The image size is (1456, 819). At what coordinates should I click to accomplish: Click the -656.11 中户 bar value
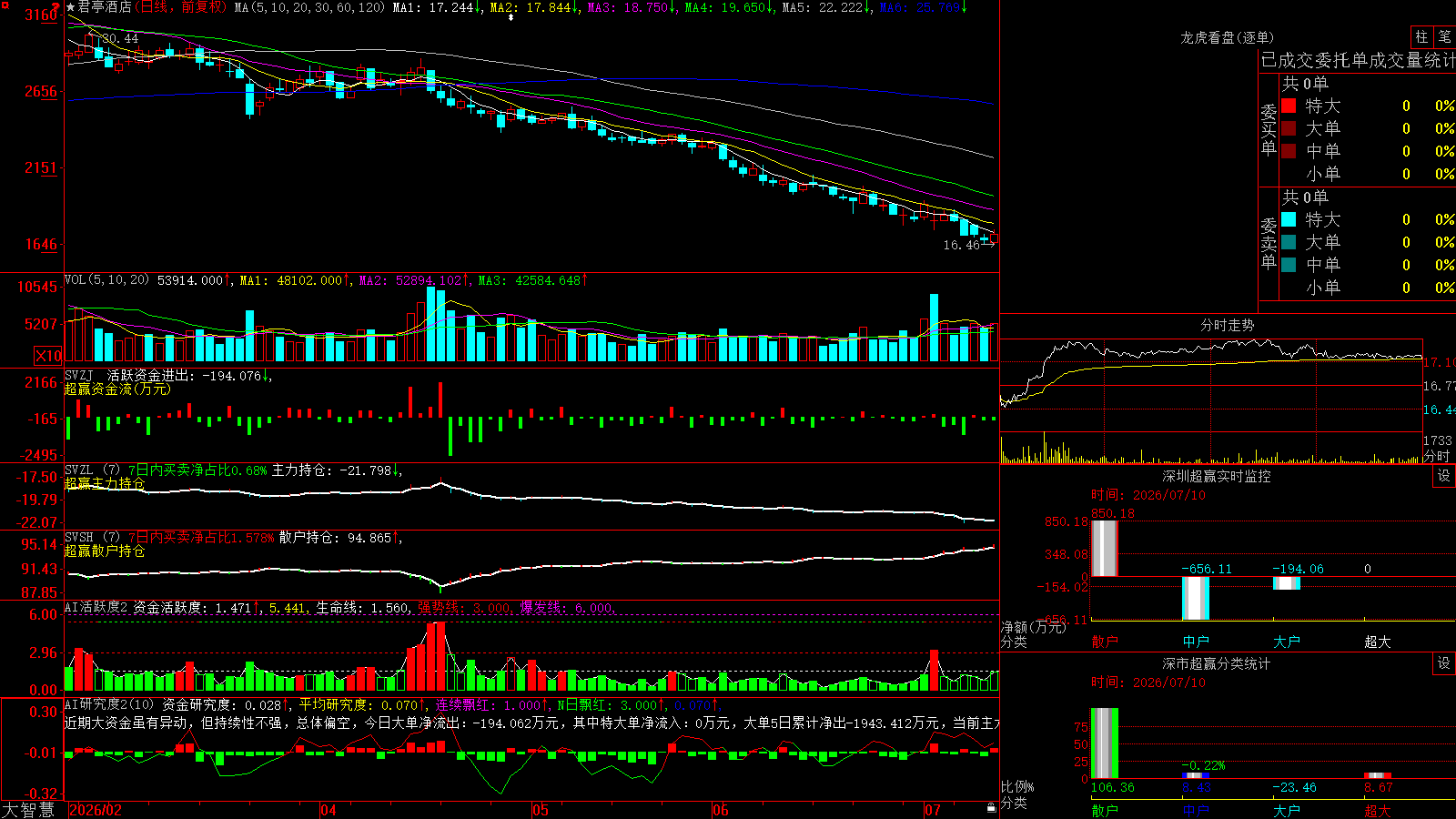(x=1207, y=569)
